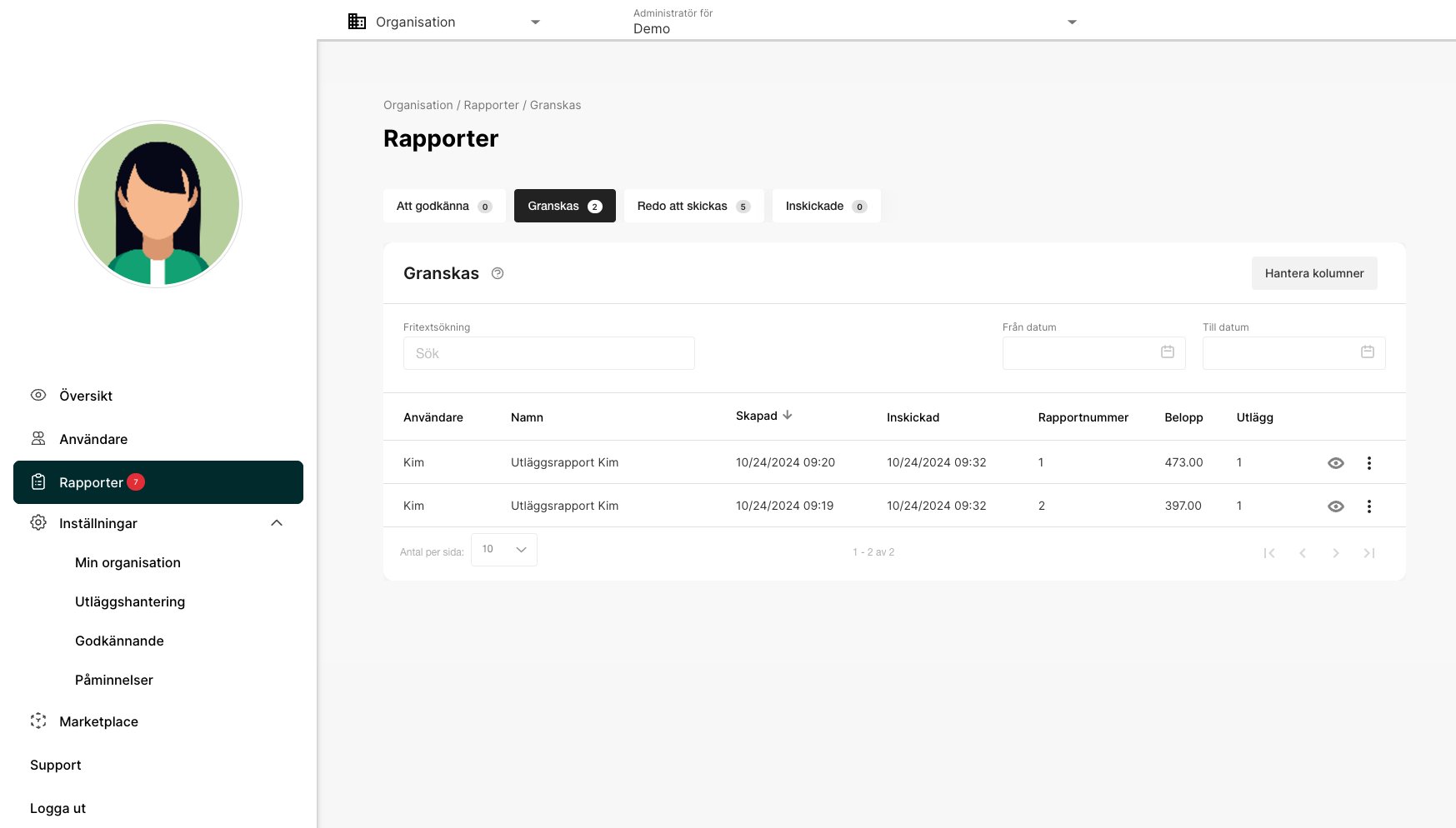Switch to the Att godkänna tab
Viewport: 1456px width, 828px height.
[444, 206]
